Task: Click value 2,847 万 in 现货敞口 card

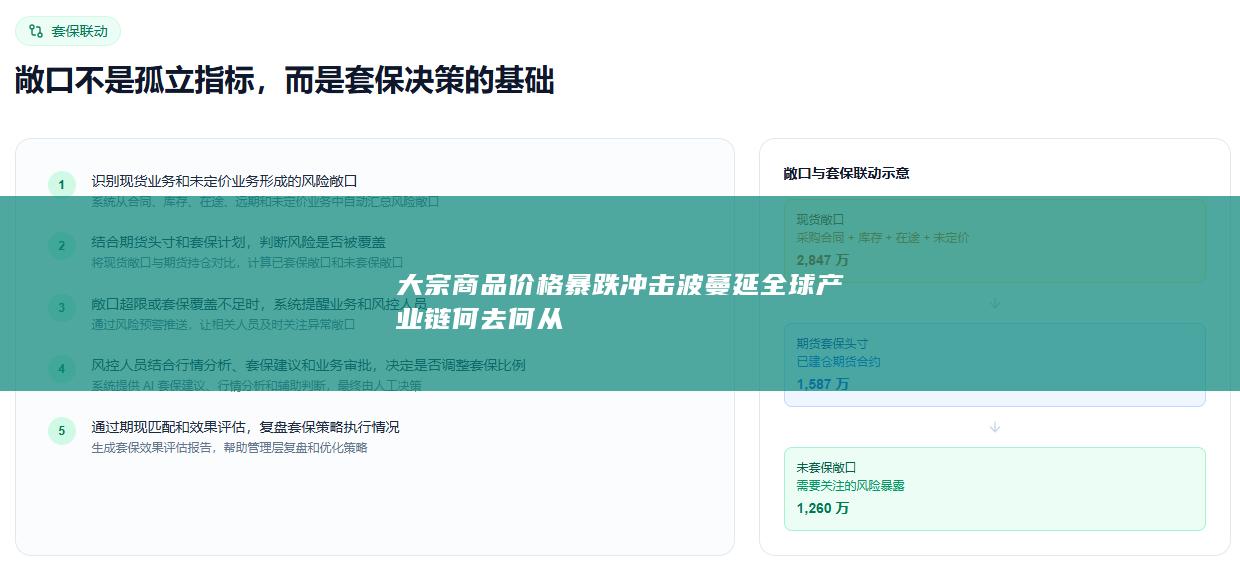Action: [823, 261]
